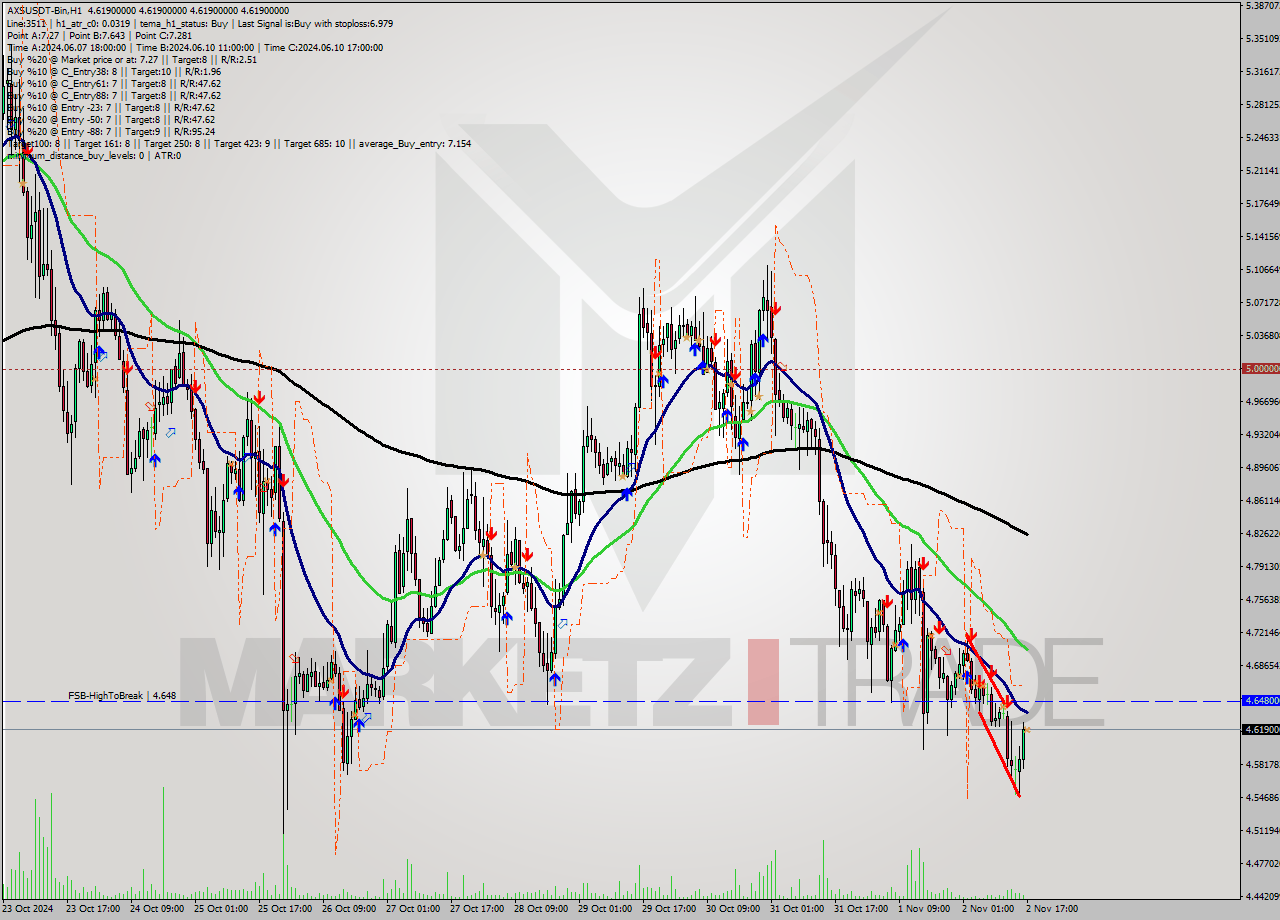Click the 'Point C:7.281' value
The height and width of the screenshot is (920, 1280).
click(x=165, y=35)
